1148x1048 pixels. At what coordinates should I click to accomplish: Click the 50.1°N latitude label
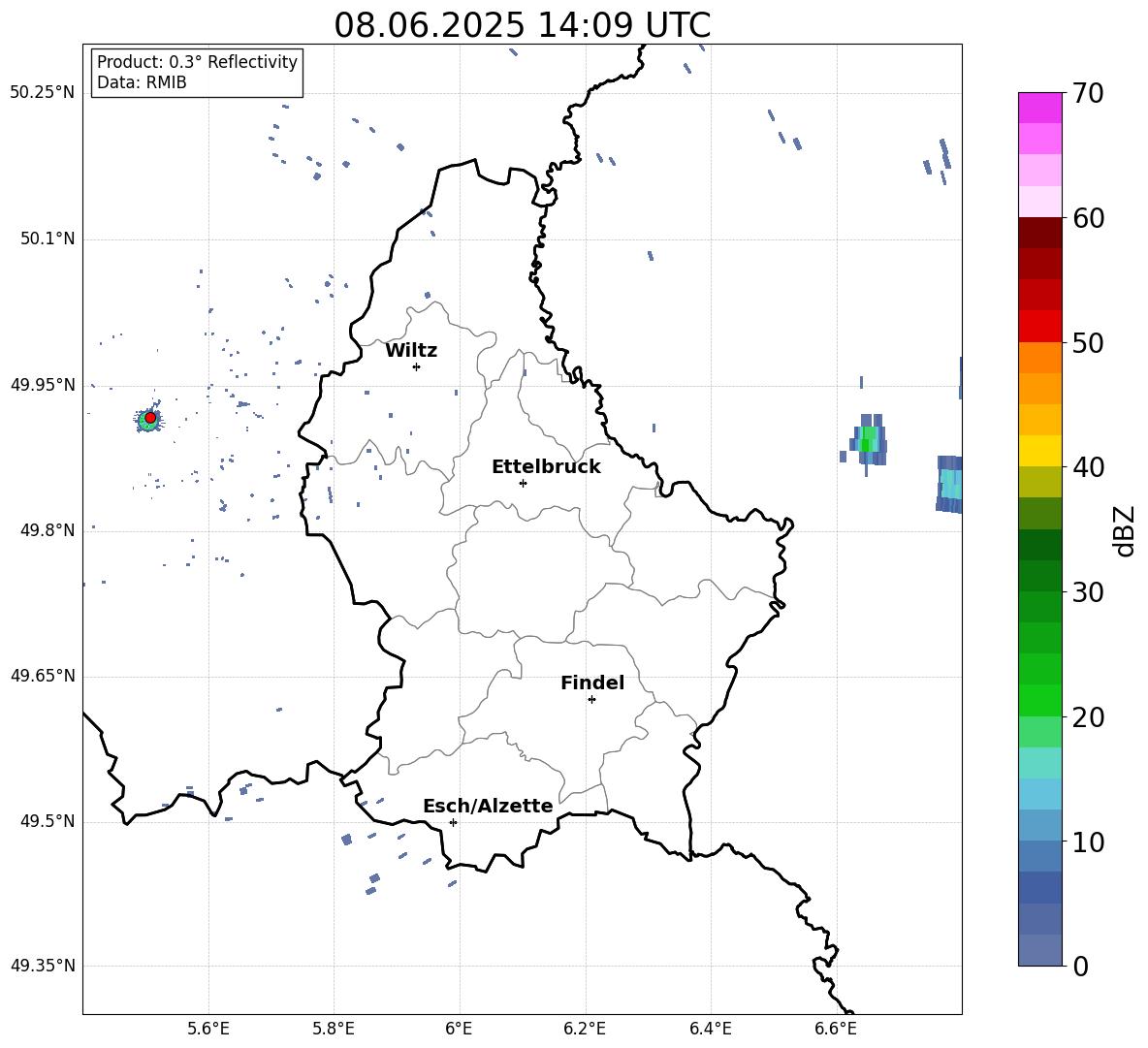pyautogui.click(x=47, y=239)
